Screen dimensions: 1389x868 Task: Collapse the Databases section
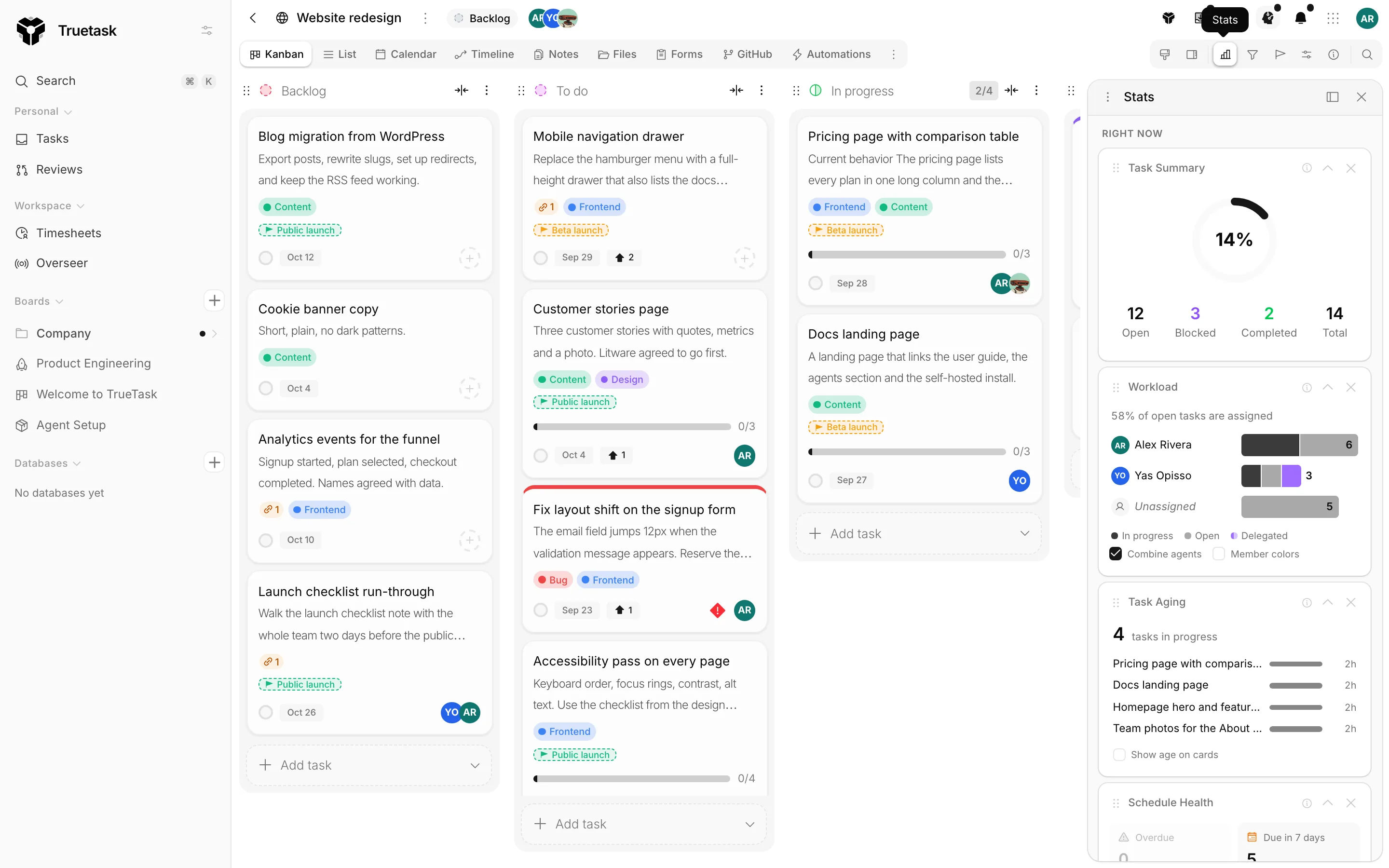pos(47,463)
